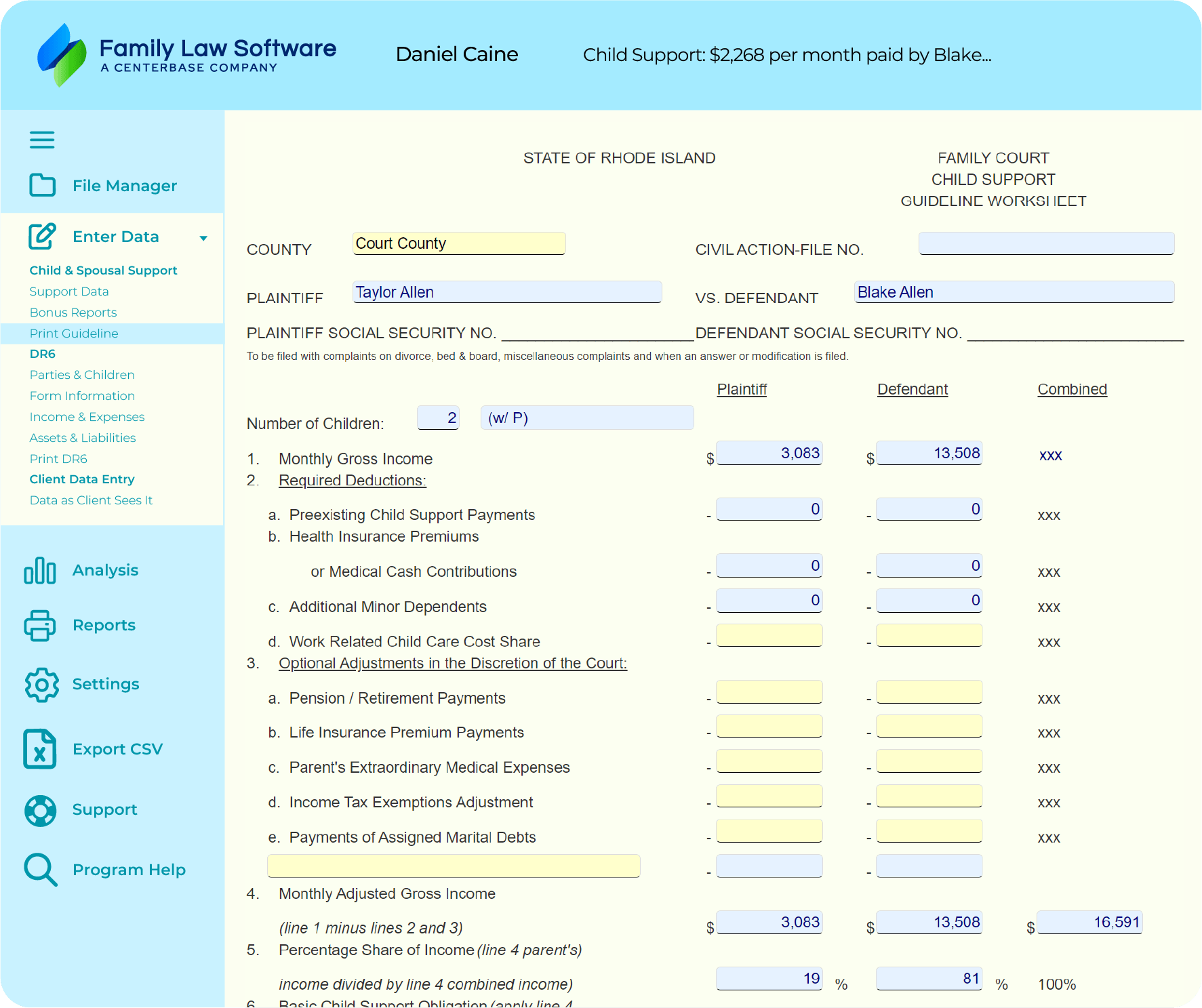Open Bonus Reports menu item

tap(73, 313)
